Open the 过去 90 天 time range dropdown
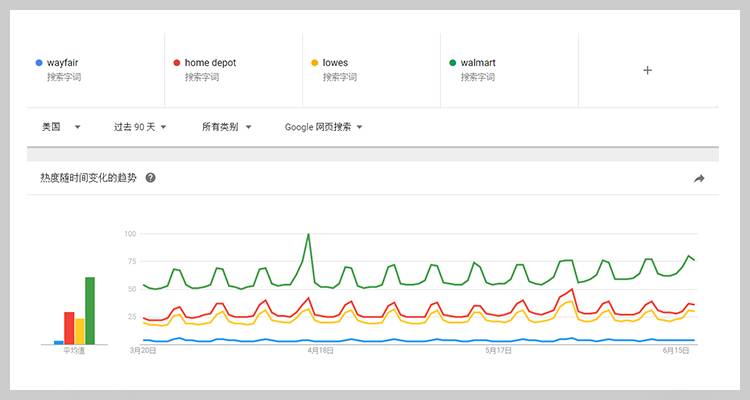Viewport: 750px width, 400px height. click(x=139, y=127)
